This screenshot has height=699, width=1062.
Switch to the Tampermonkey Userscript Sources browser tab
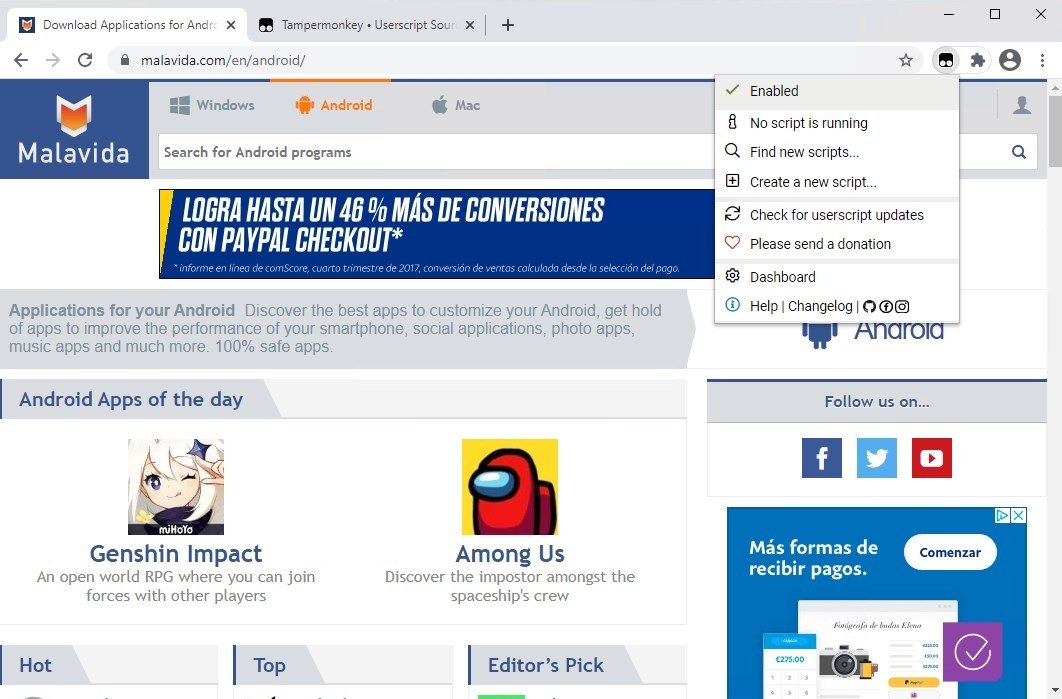click(x=366, y=25)
